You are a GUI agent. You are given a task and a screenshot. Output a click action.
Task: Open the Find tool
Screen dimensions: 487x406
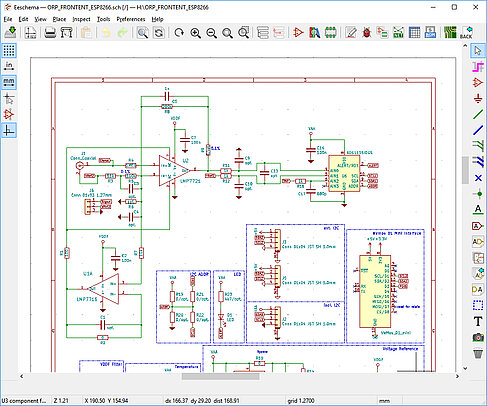coord(143,33)
